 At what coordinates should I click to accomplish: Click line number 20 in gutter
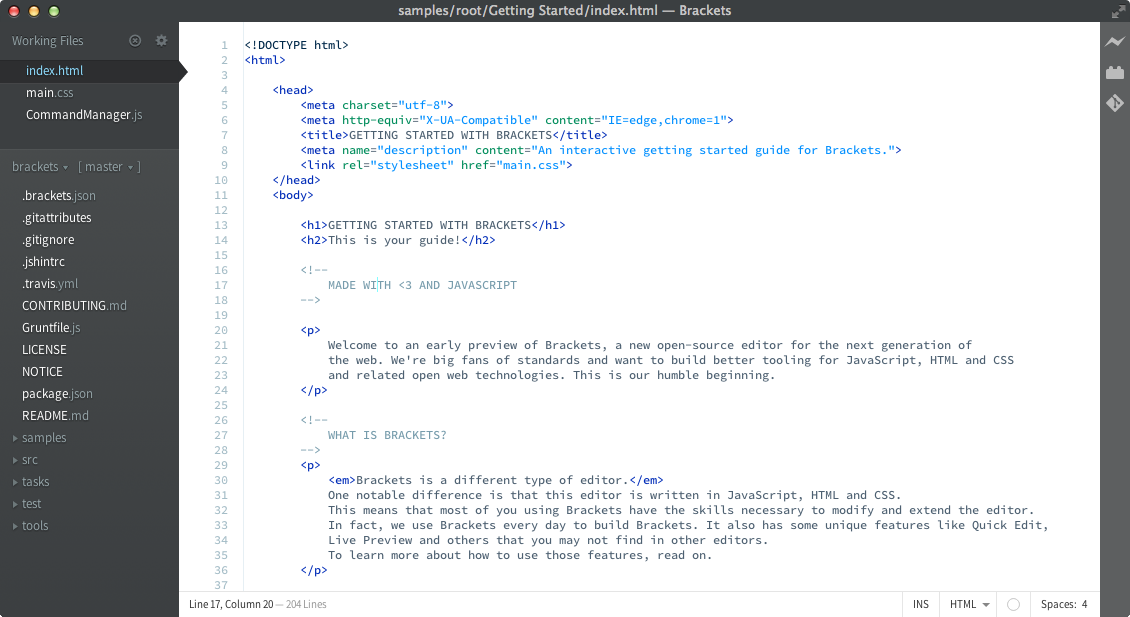tap(221, 330)
